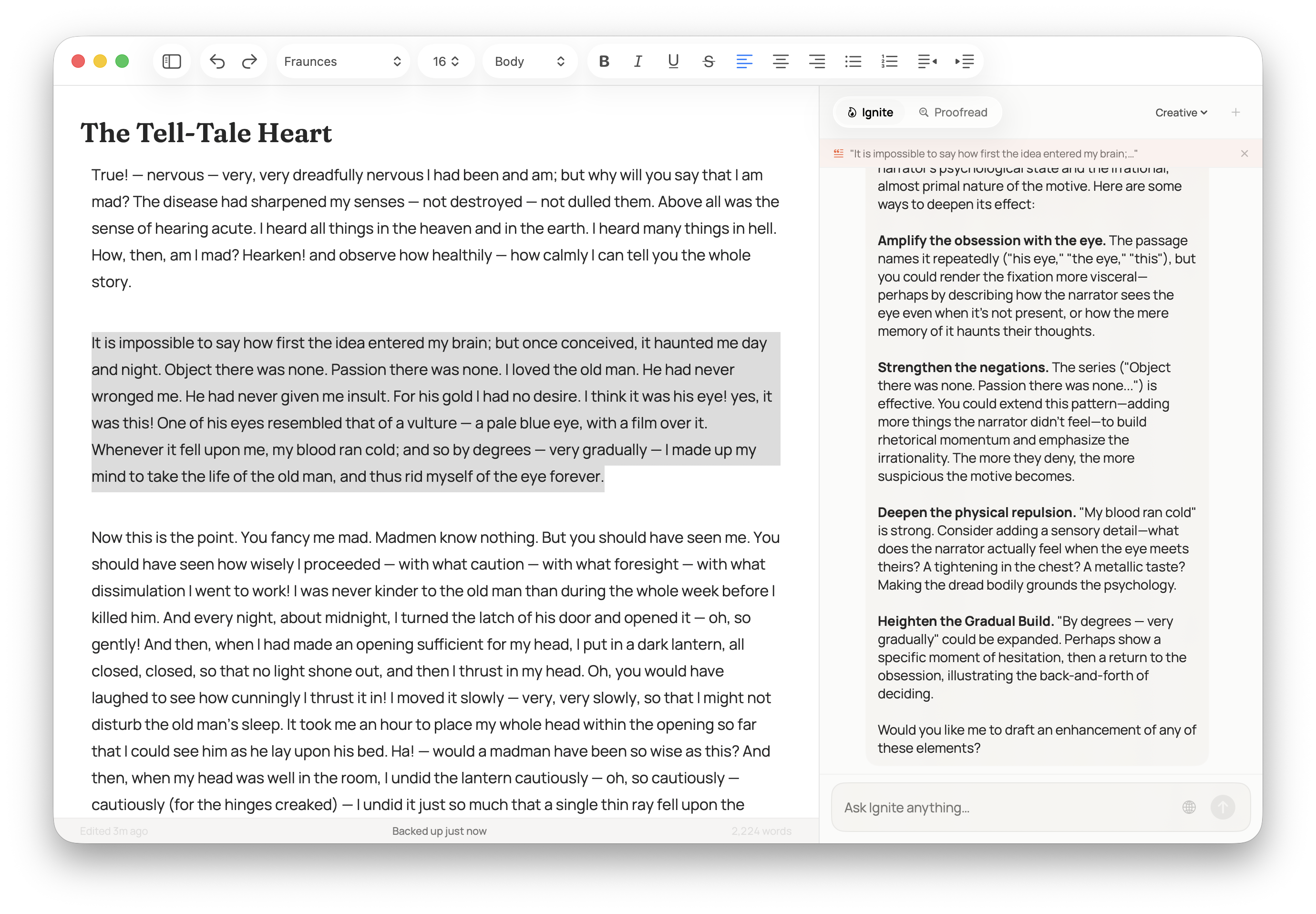Toggle italic formatting
The height and width of the screenshot is (914, 1316).
pos(637,61)
